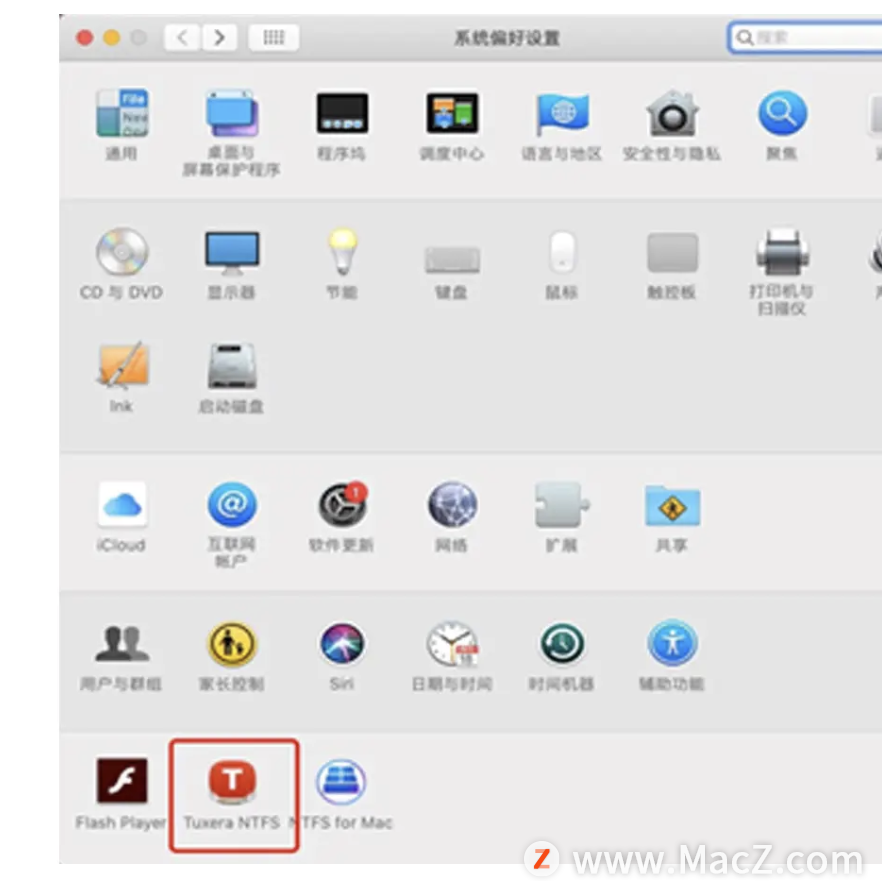882x886 pixels.
Task: Open Mission Control (调度中心) pane
Action: 452,113
